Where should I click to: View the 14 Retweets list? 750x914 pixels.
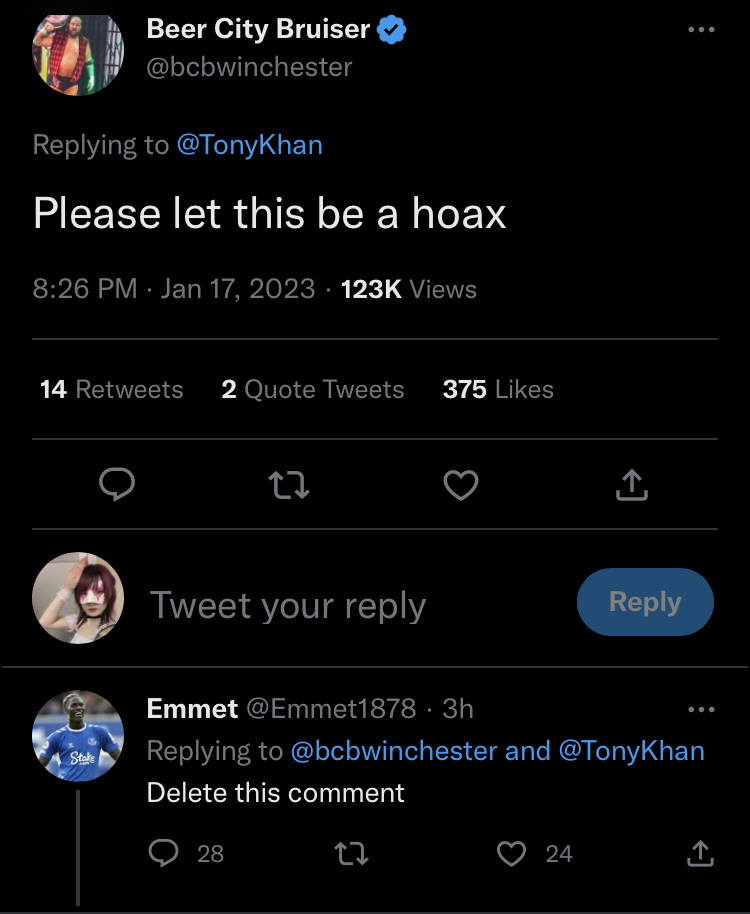click(x=112, y=389)
